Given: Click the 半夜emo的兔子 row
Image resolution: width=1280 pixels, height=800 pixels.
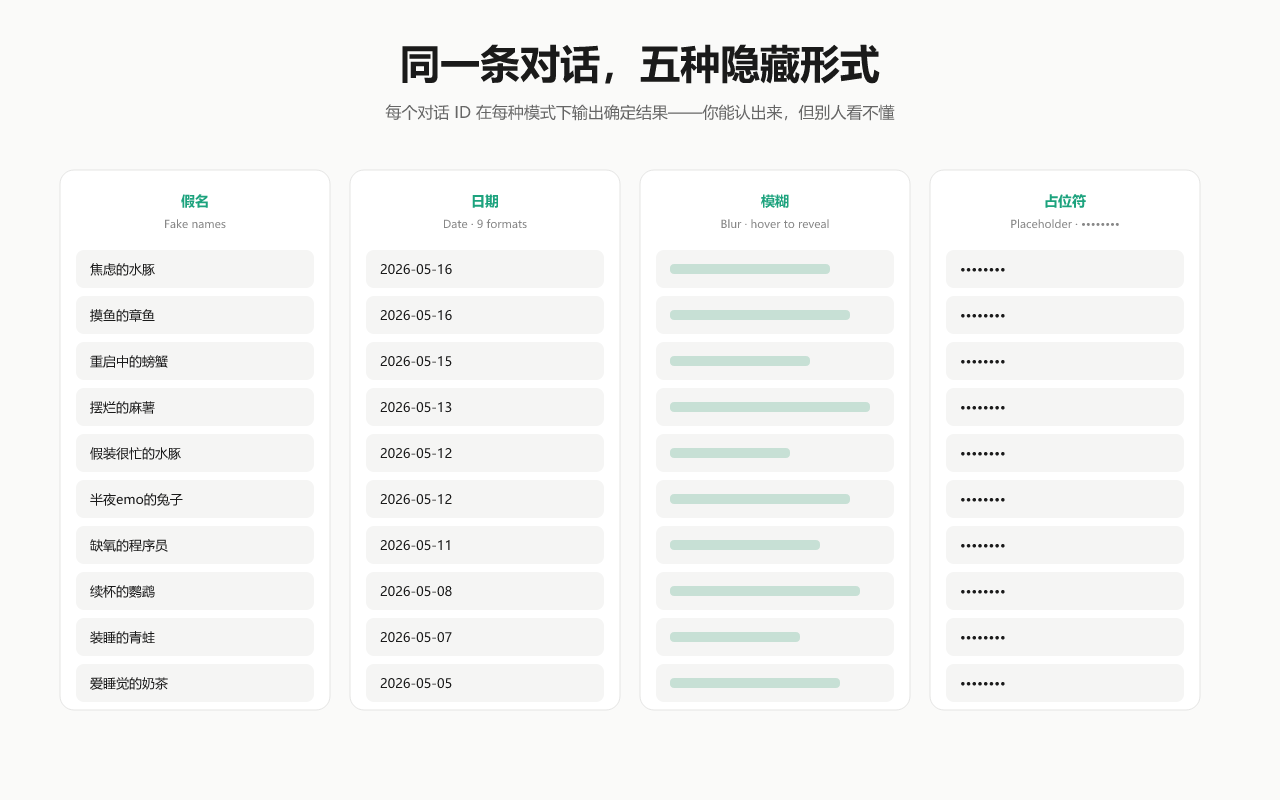Looking at the screenshot, I should [x=195, y=499].
